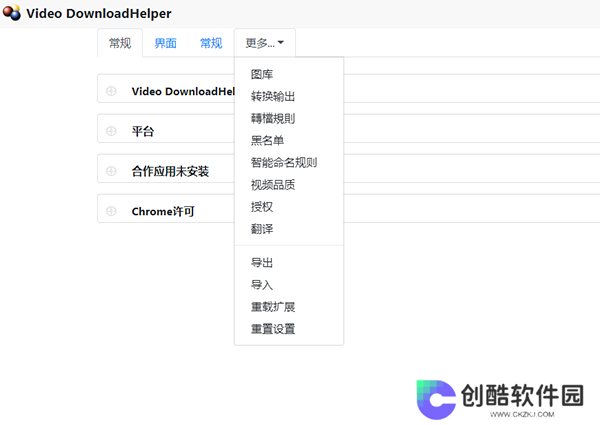Select the first 常规 tab
The height and width of the screenshot is (425, 600).
[120, 43]
